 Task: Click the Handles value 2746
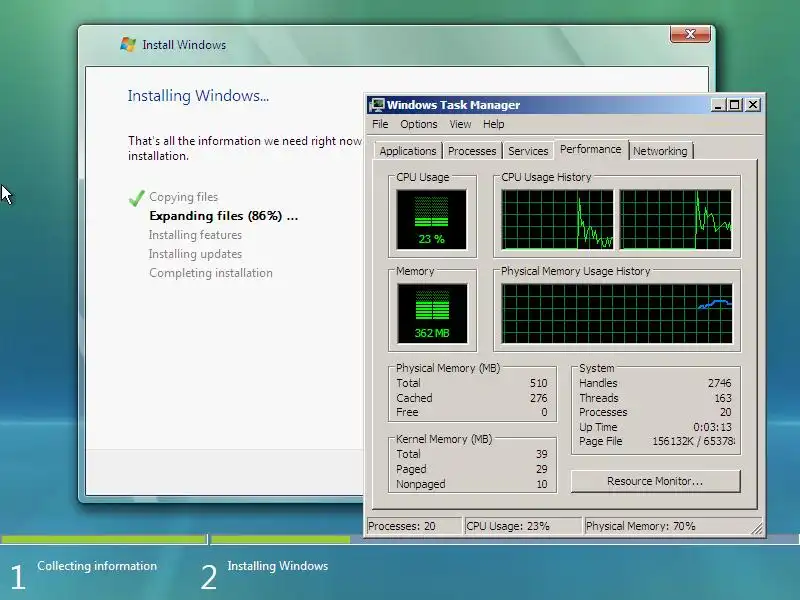click(x=719, y=383)
